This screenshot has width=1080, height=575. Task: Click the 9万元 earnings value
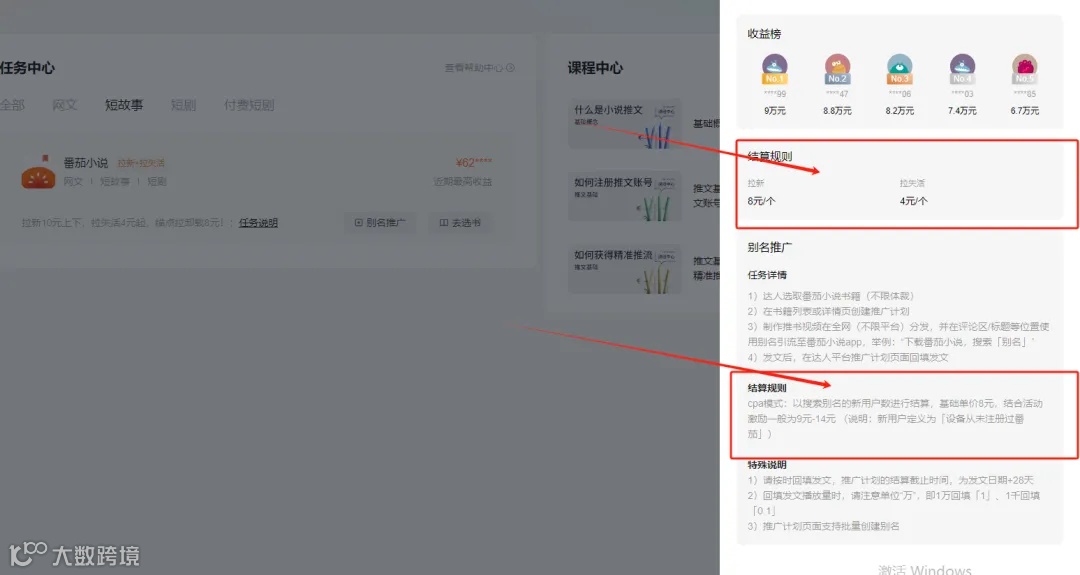click(775, 111)
